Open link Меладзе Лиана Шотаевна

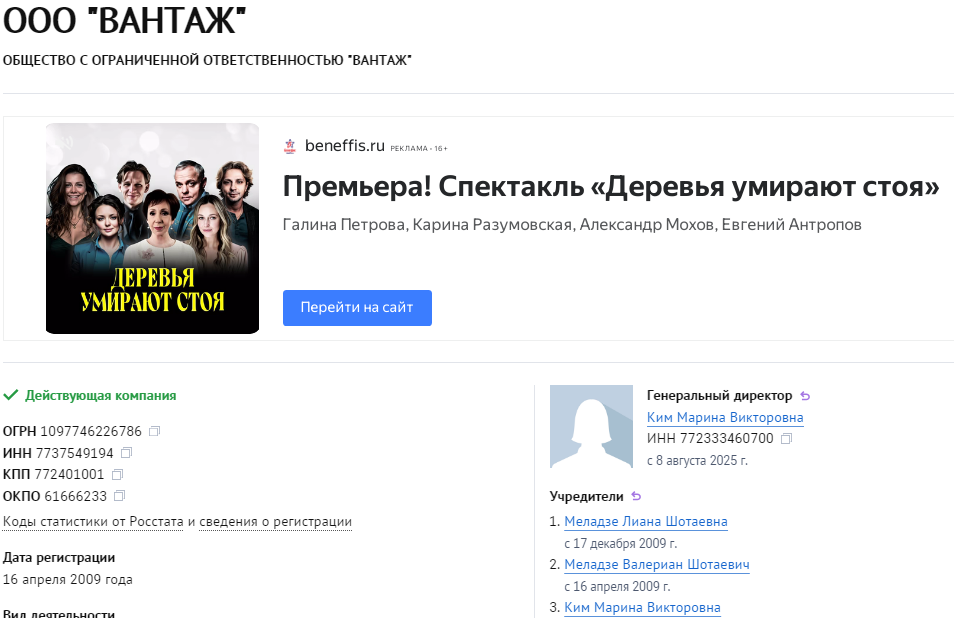pos(645,521)
